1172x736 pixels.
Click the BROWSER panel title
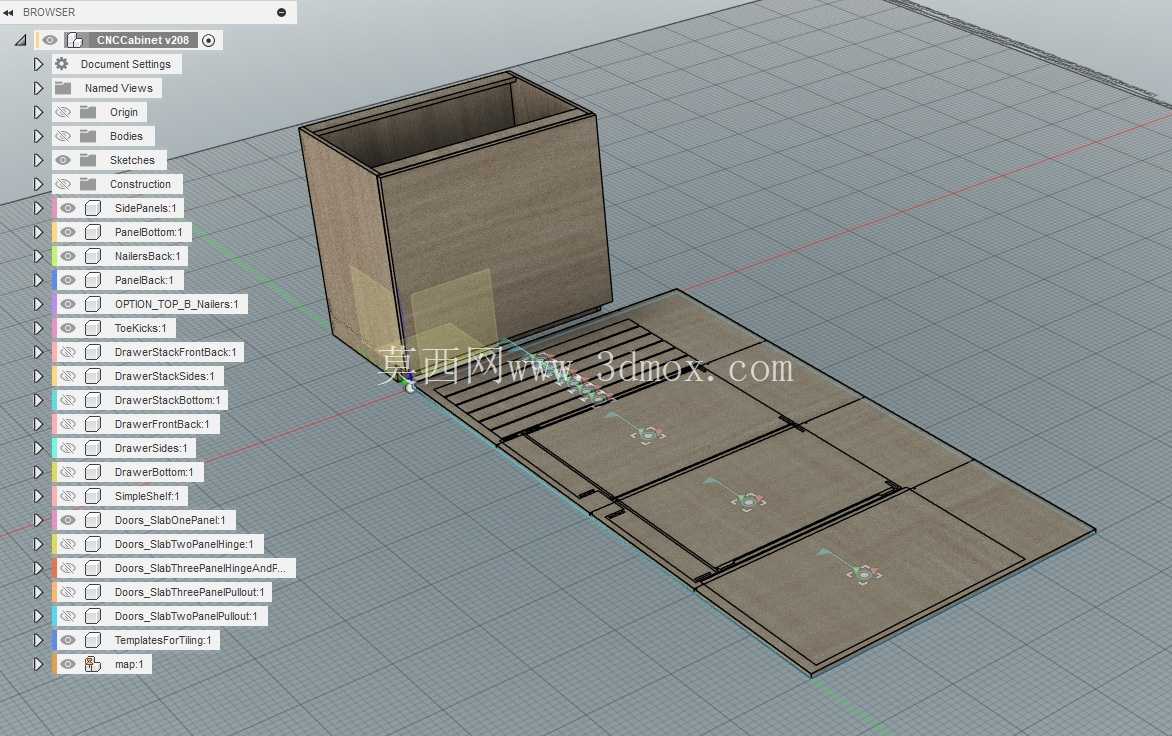(x=49, y=13)
